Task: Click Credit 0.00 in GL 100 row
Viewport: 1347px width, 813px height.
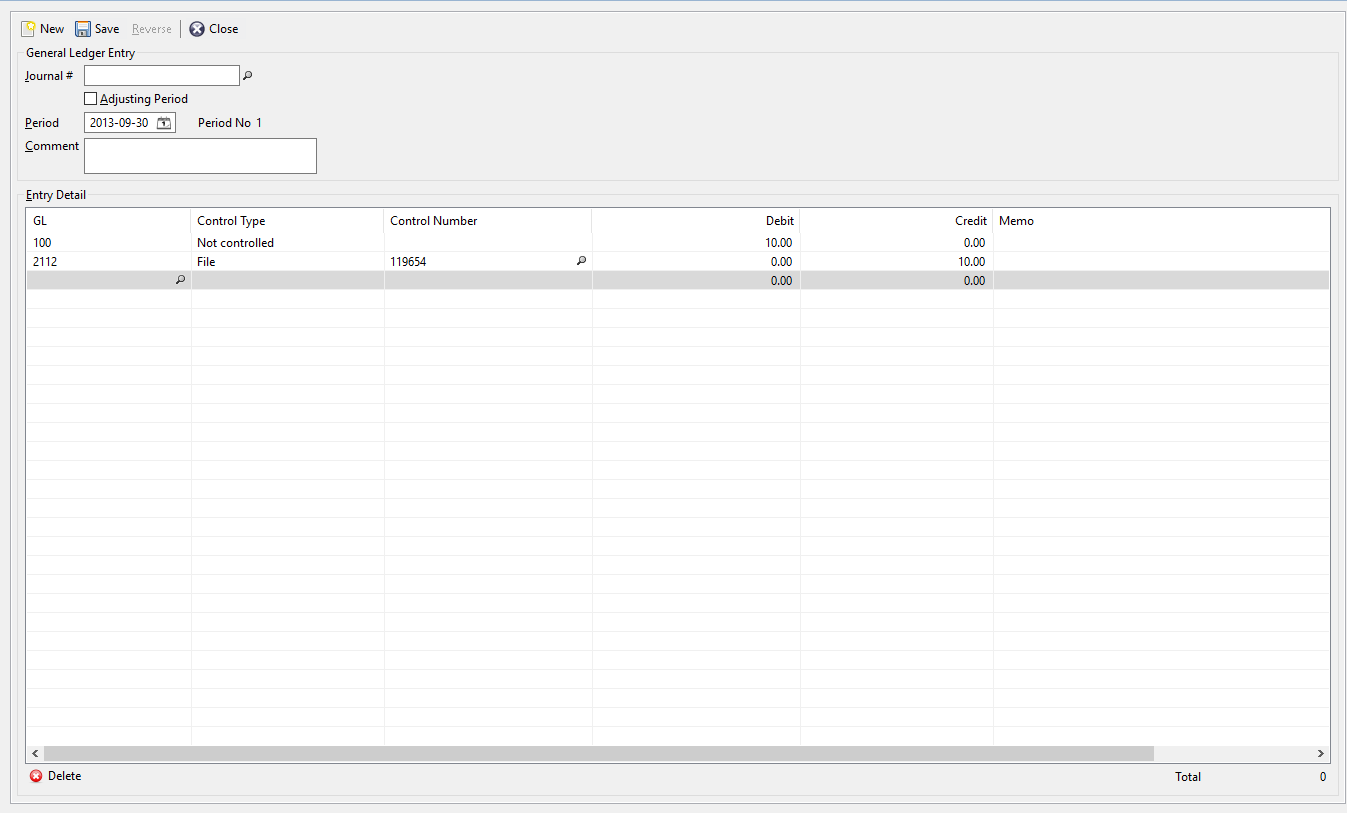Action: pyautogui.click(x=897, y=242)
